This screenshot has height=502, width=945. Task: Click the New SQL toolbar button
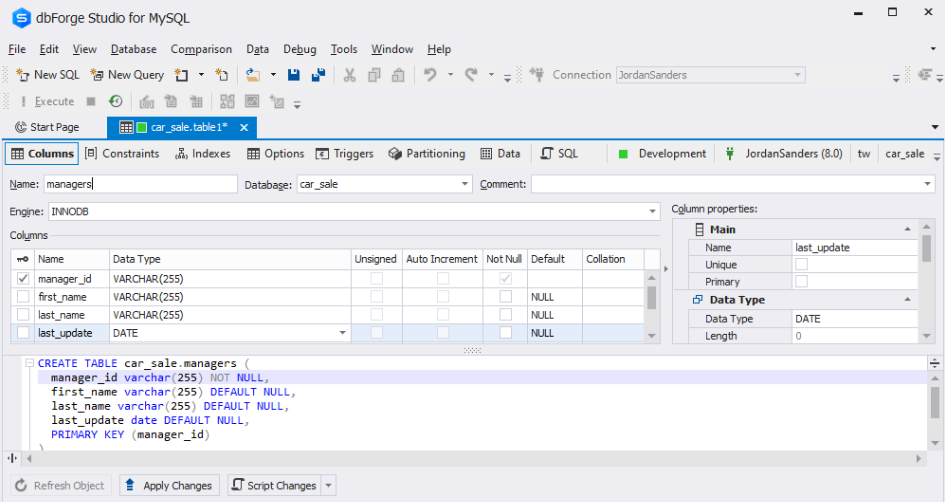[x=48, y=75]
